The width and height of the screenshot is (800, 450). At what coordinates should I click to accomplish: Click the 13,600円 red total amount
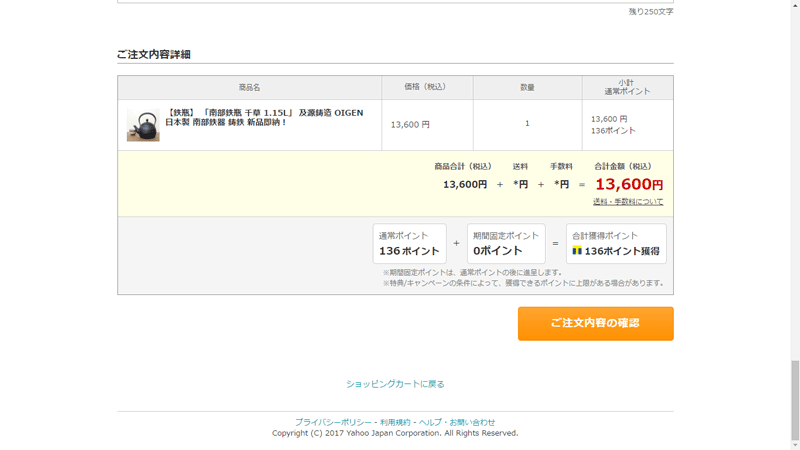tap(629, 184)
